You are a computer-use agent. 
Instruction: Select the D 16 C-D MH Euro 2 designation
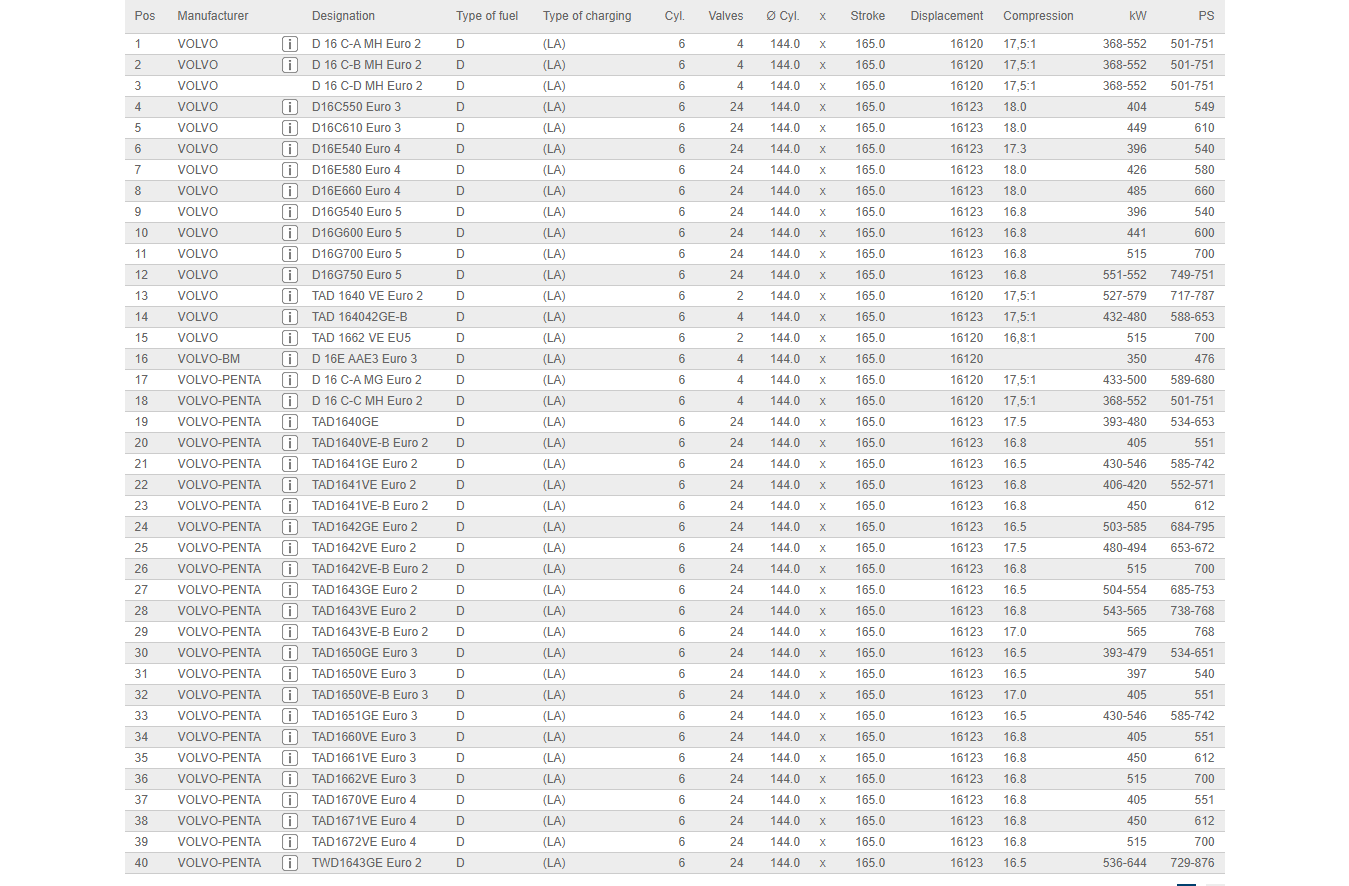click(x=367, y=86)
